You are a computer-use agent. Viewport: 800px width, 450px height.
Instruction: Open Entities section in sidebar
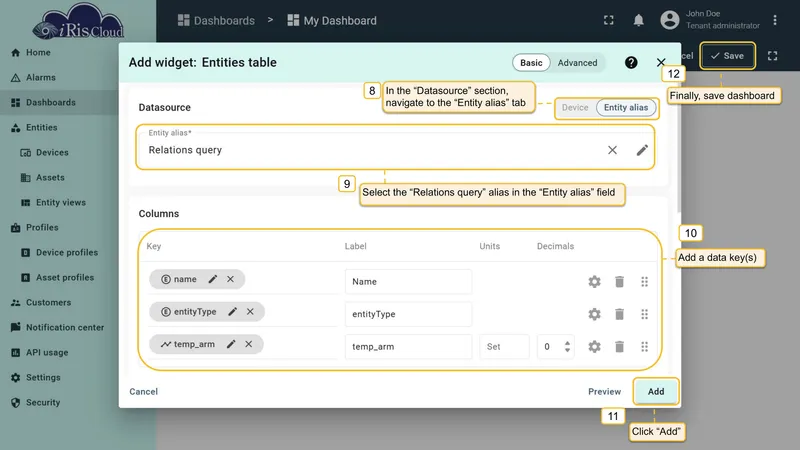(34, 128)
